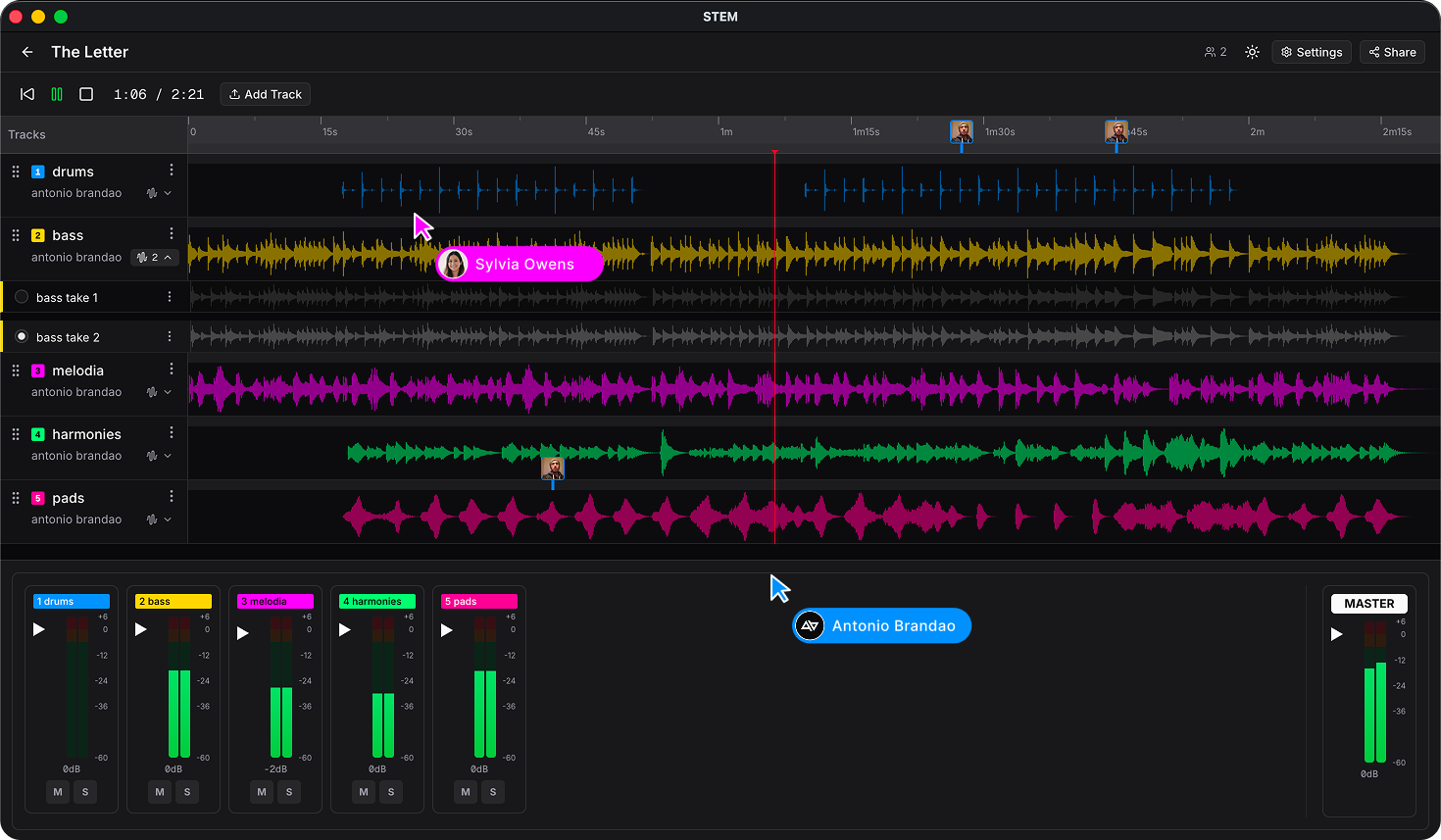
Task: Solo the harmonies channel strip
Action: point(391,792)
